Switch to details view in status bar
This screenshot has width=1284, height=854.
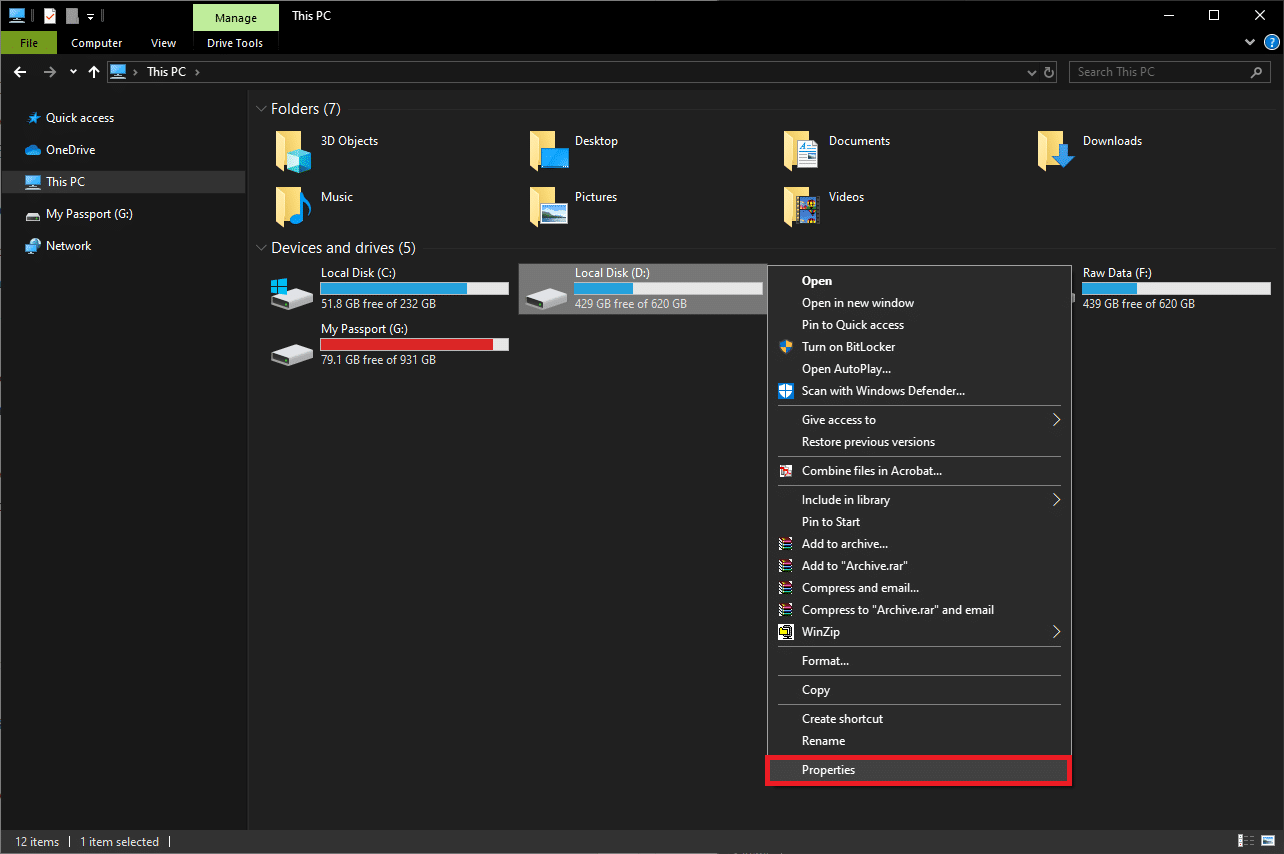coord(1246,841)
